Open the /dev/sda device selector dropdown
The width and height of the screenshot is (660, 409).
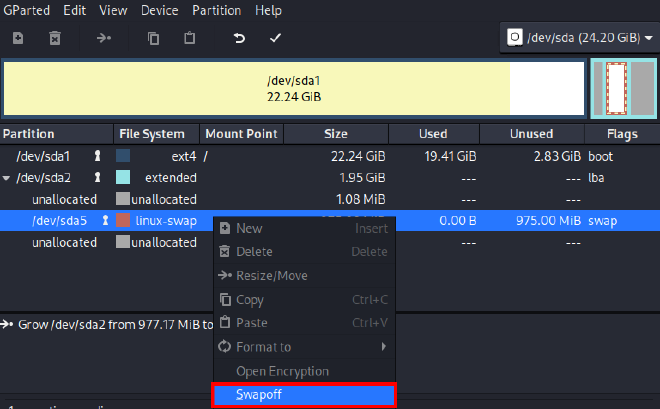click(x=579, y=37)
